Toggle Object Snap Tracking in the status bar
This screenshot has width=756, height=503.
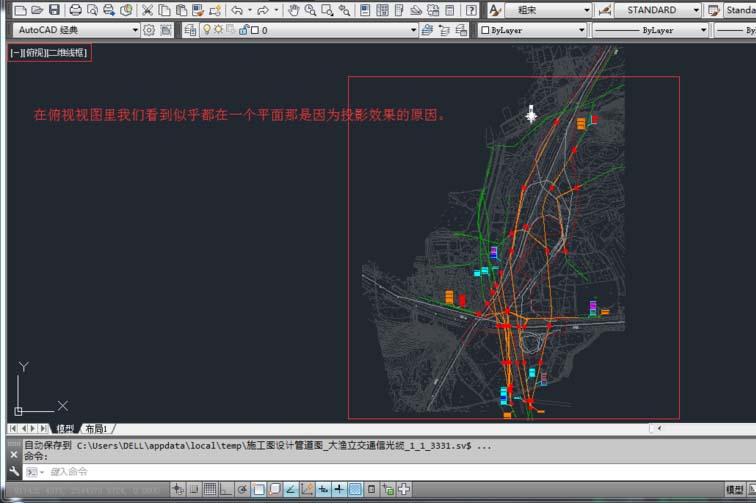291,489
